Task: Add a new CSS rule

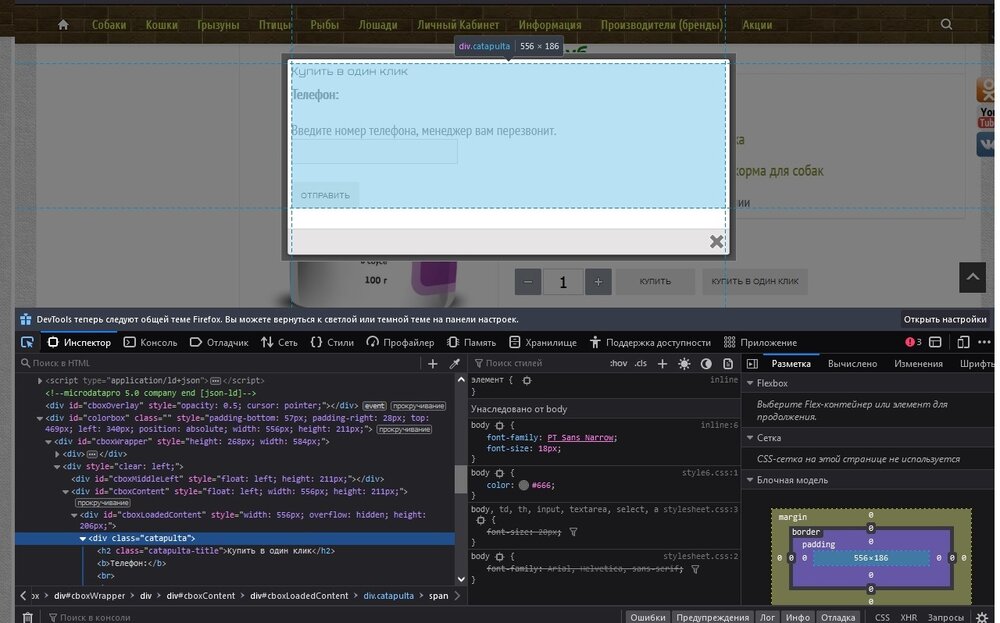Action: [664, 364]
